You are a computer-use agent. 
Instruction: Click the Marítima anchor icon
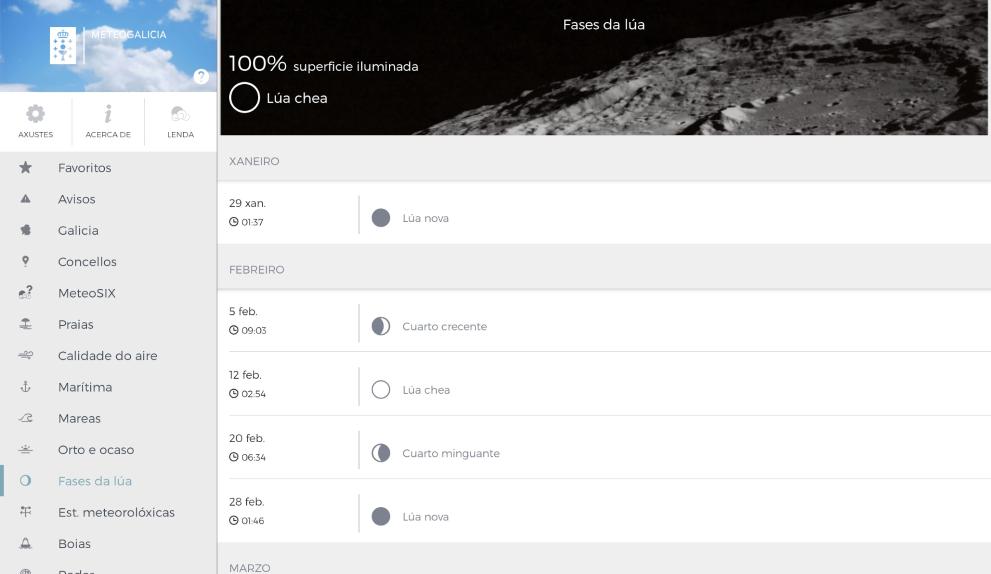(26, 387)
